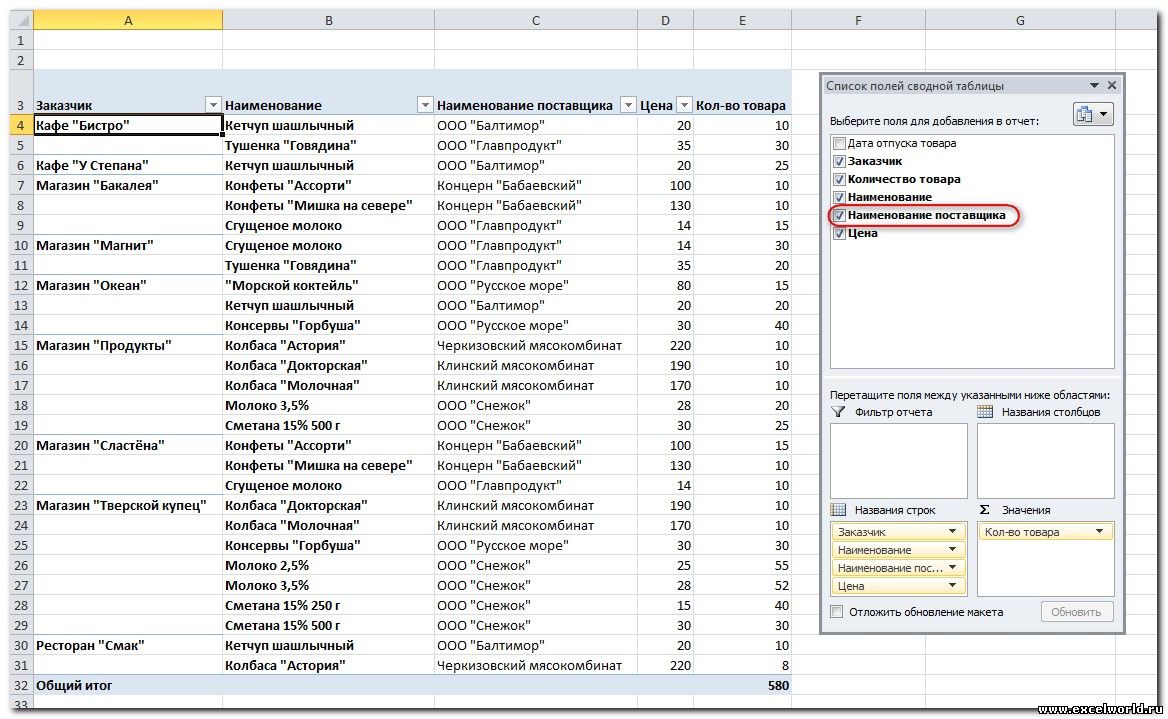Select row 32 header
The width and height of the screenshot is (1168, 719).
(x=21, y=685)
